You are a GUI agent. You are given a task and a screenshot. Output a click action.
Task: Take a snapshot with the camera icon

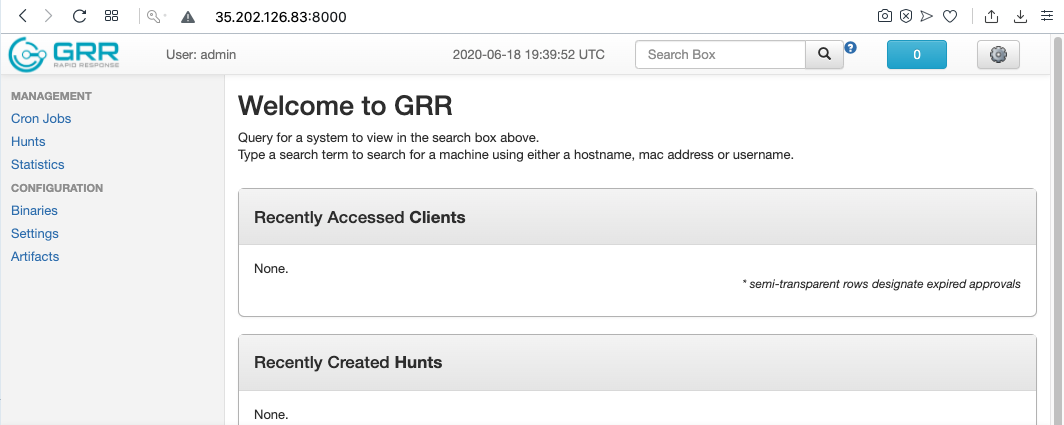point(884,16)
